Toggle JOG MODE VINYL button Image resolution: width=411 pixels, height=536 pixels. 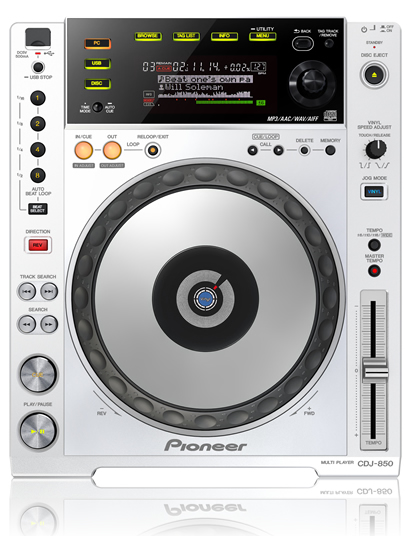click(374, 191)
